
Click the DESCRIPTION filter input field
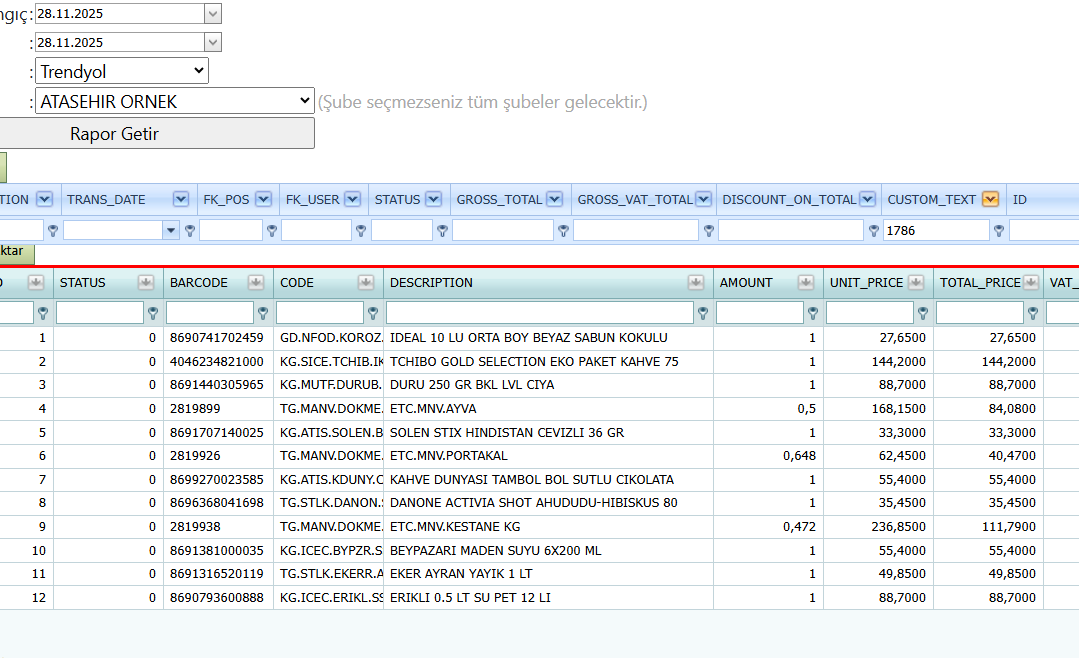[x=540, y=313]
